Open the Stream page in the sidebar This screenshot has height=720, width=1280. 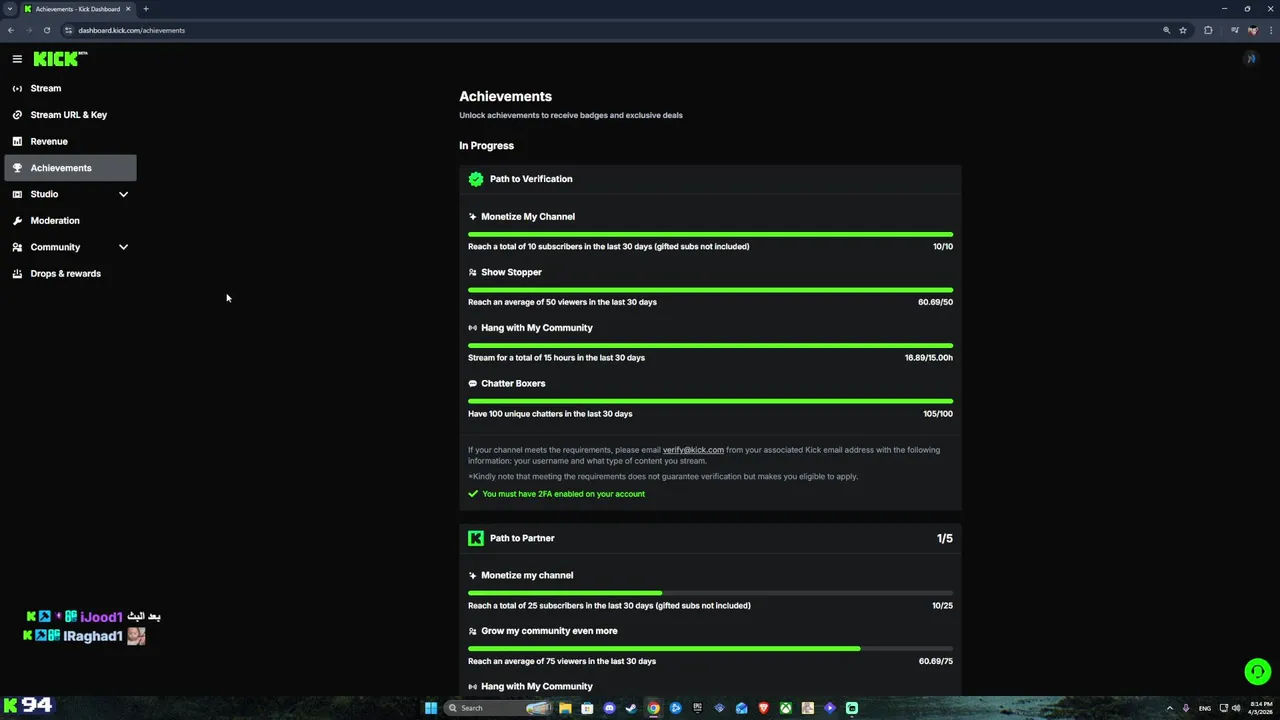(x=70, y=88)
